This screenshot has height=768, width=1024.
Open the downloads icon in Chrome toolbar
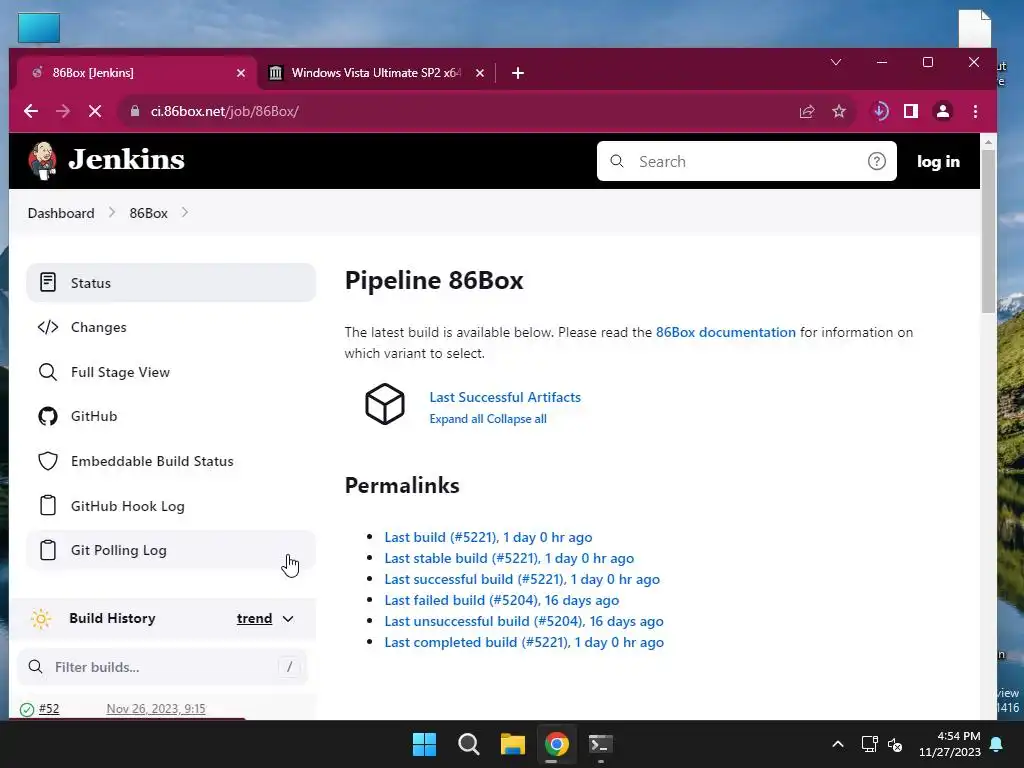[x=880, y=111]
